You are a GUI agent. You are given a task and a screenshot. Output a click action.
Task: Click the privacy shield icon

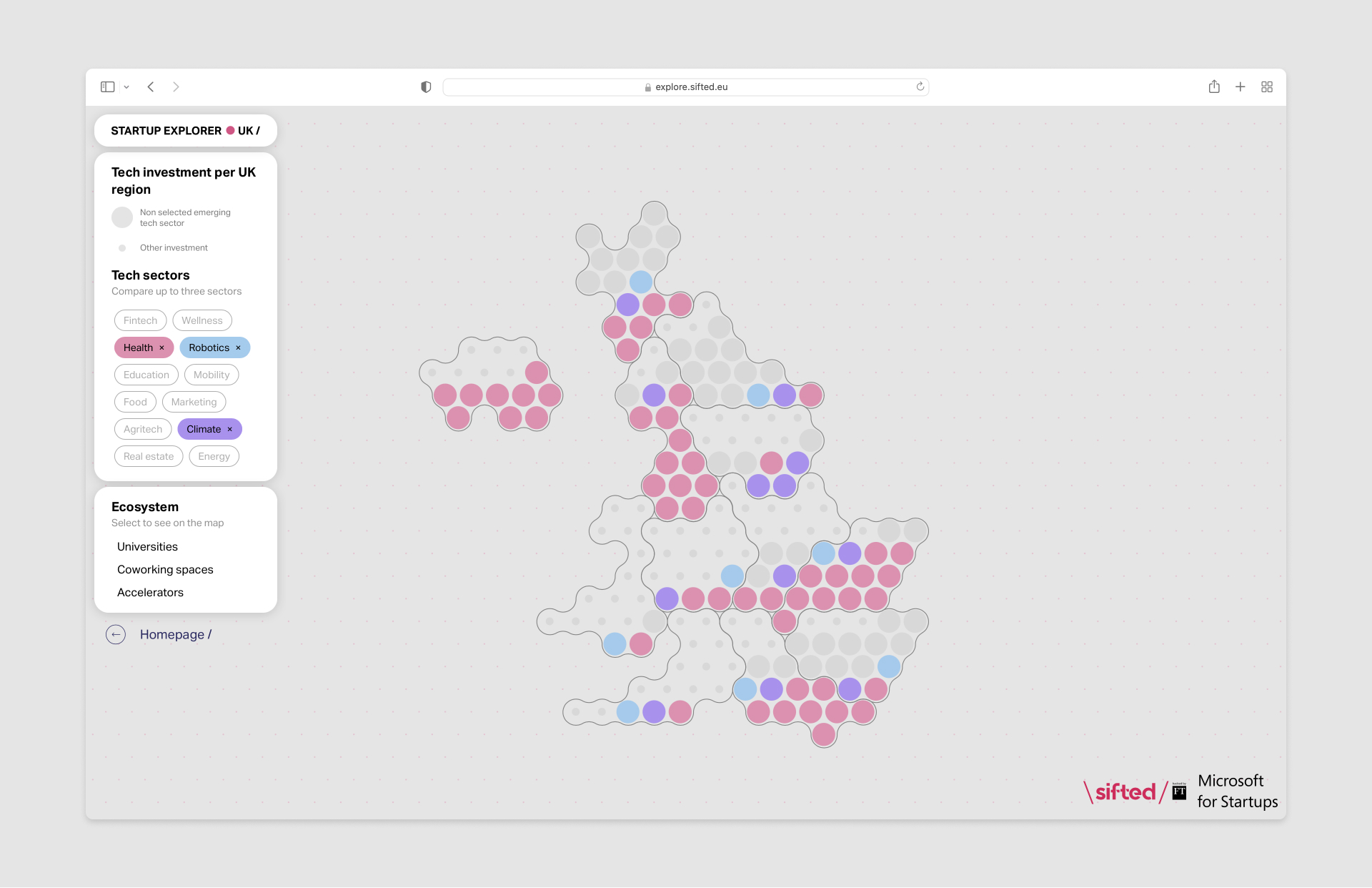point(426,87)
